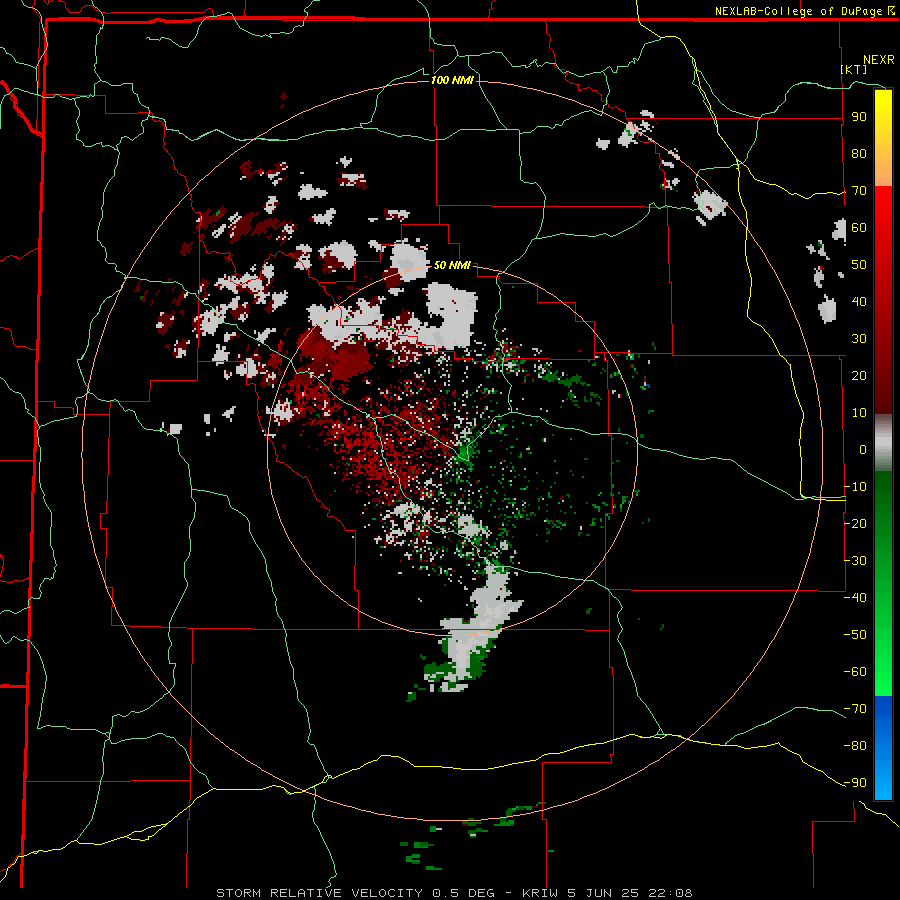Click the -10 scale value
This screenshot has width=900, height=900.
point(855,487)
